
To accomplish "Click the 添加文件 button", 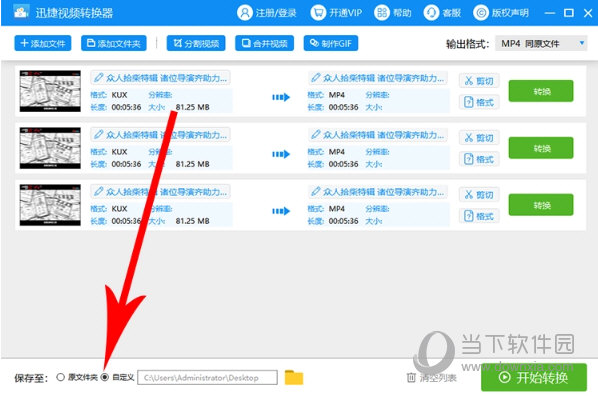I will [43, 43].
